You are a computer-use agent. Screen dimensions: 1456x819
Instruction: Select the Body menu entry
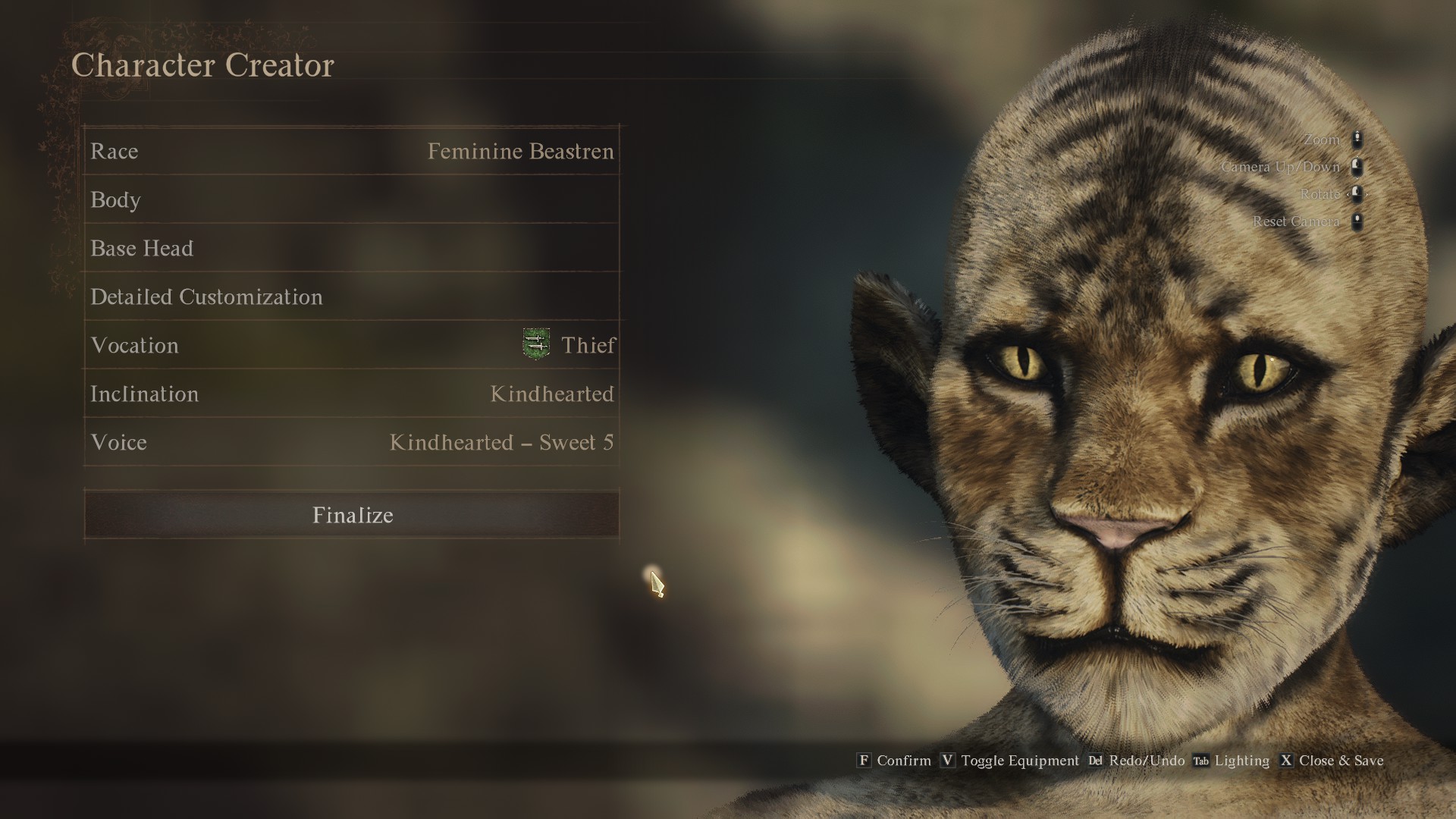point(352,199)
